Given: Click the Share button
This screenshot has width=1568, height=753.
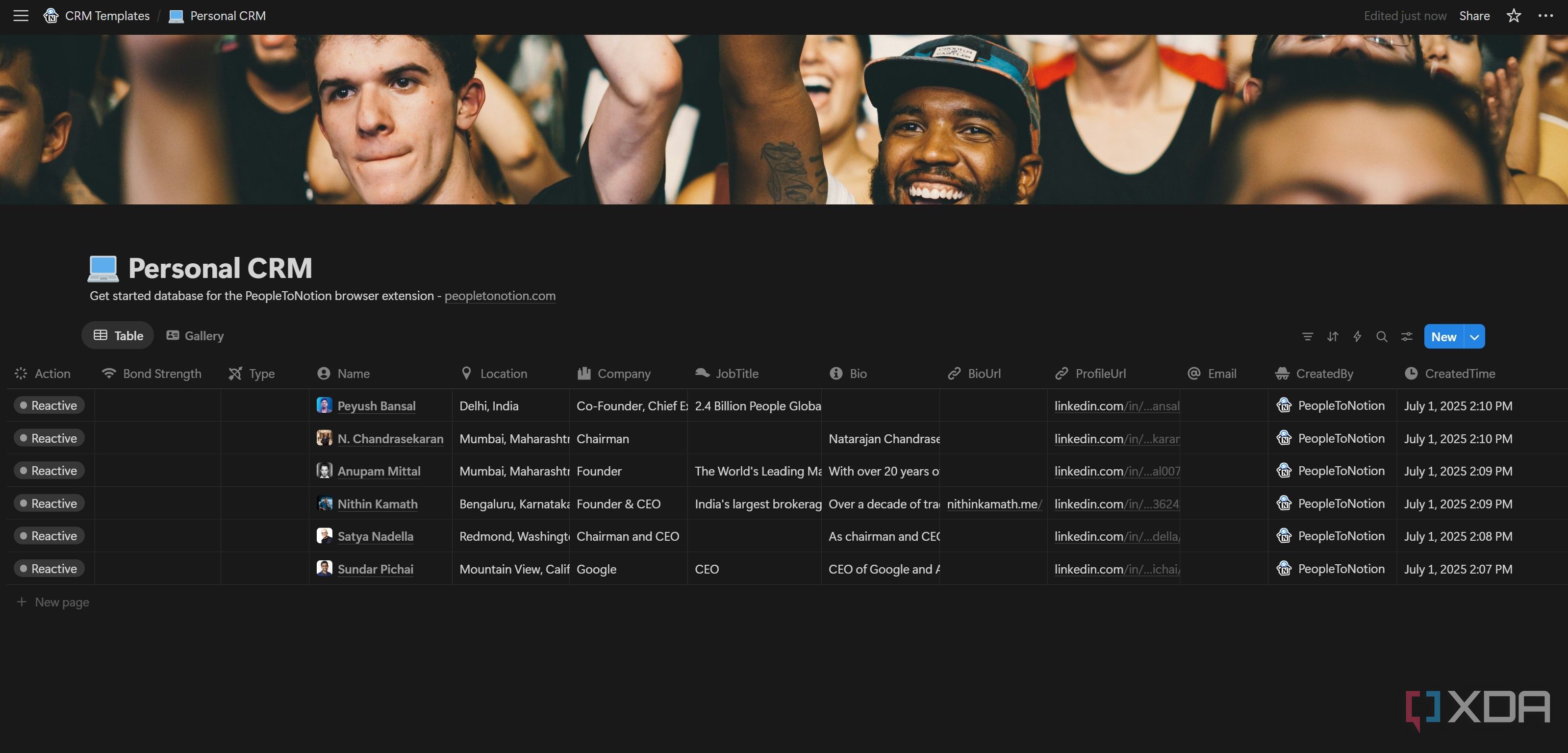Looking at the screenshot, I should click(1474, 16).
